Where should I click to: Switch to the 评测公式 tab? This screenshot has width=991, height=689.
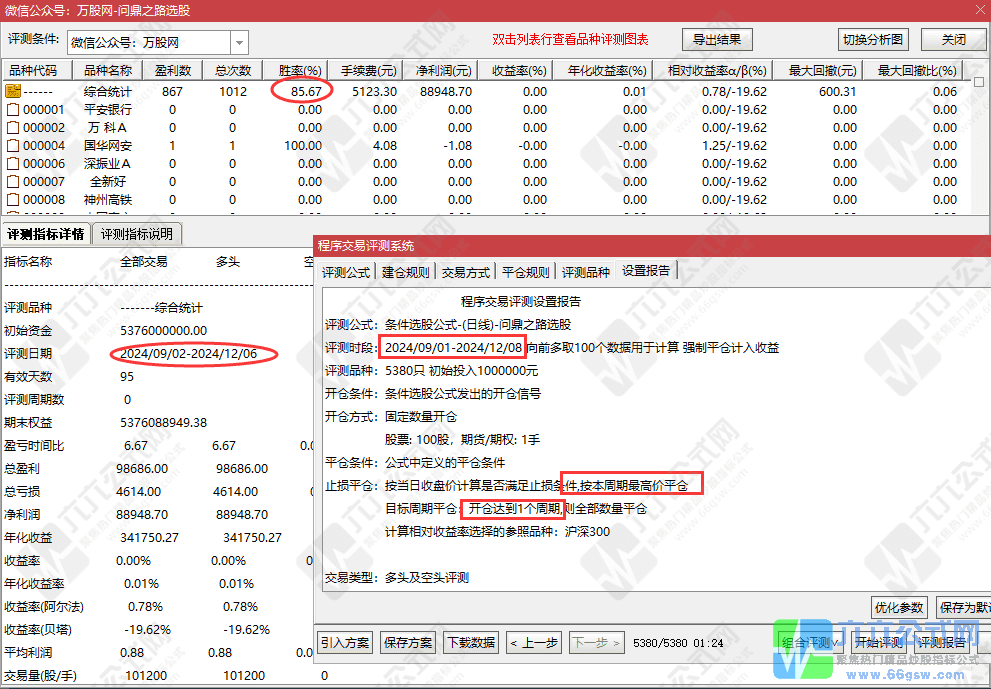click(x=345, y=270)
